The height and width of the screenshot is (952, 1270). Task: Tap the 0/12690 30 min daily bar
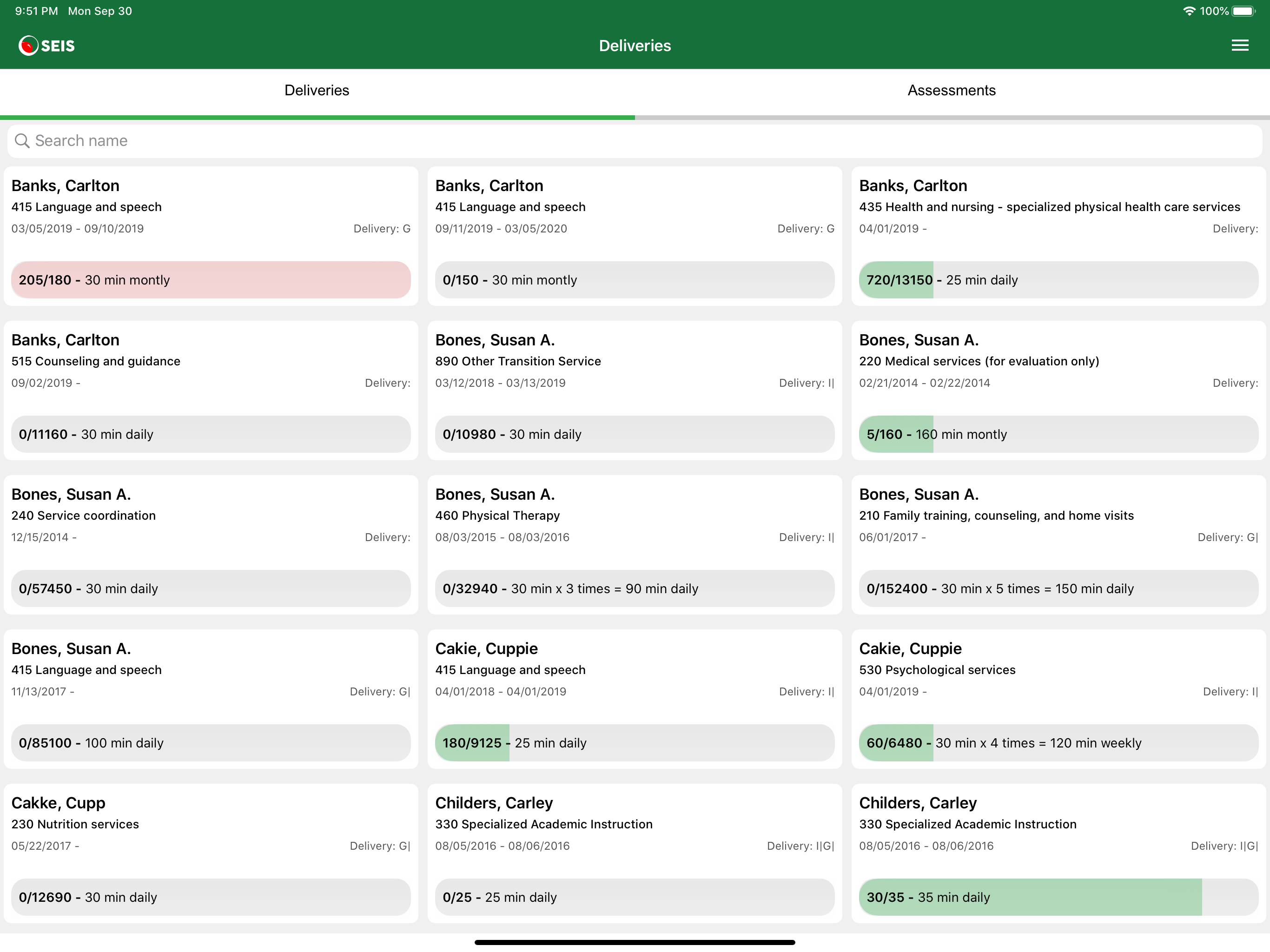pos(211,897)
